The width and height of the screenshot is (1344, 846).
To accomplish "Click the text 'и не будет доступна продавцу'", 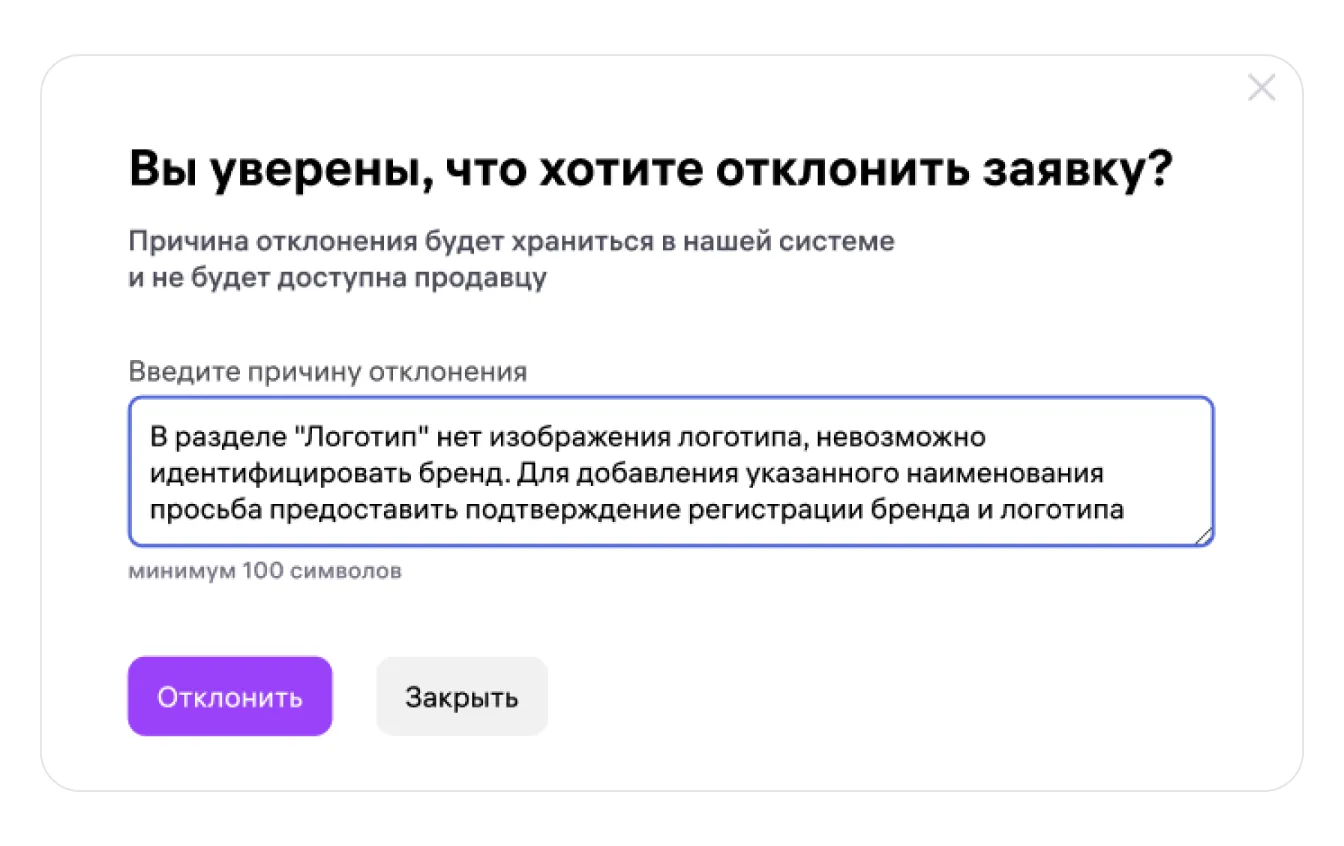I will pos(338,278).
